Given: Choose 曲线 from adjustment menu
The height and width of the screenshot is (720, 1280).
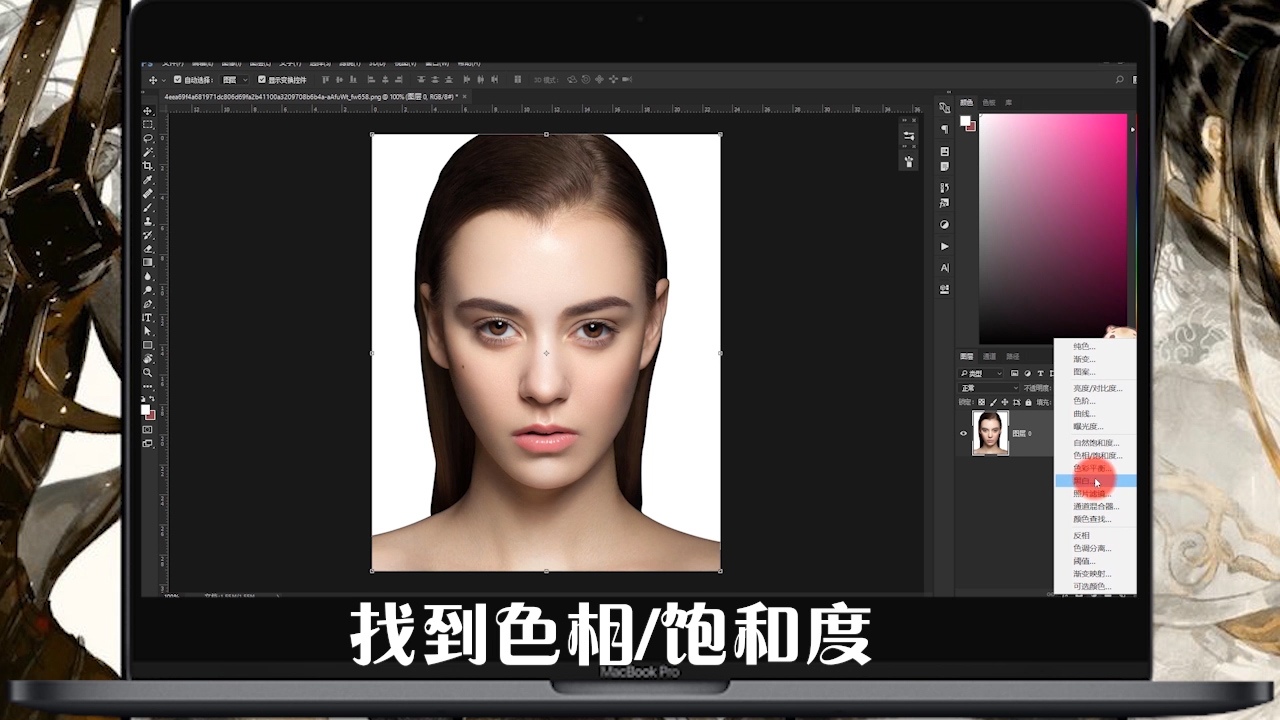Looking at the screenshot, I should pos(1096,413).
